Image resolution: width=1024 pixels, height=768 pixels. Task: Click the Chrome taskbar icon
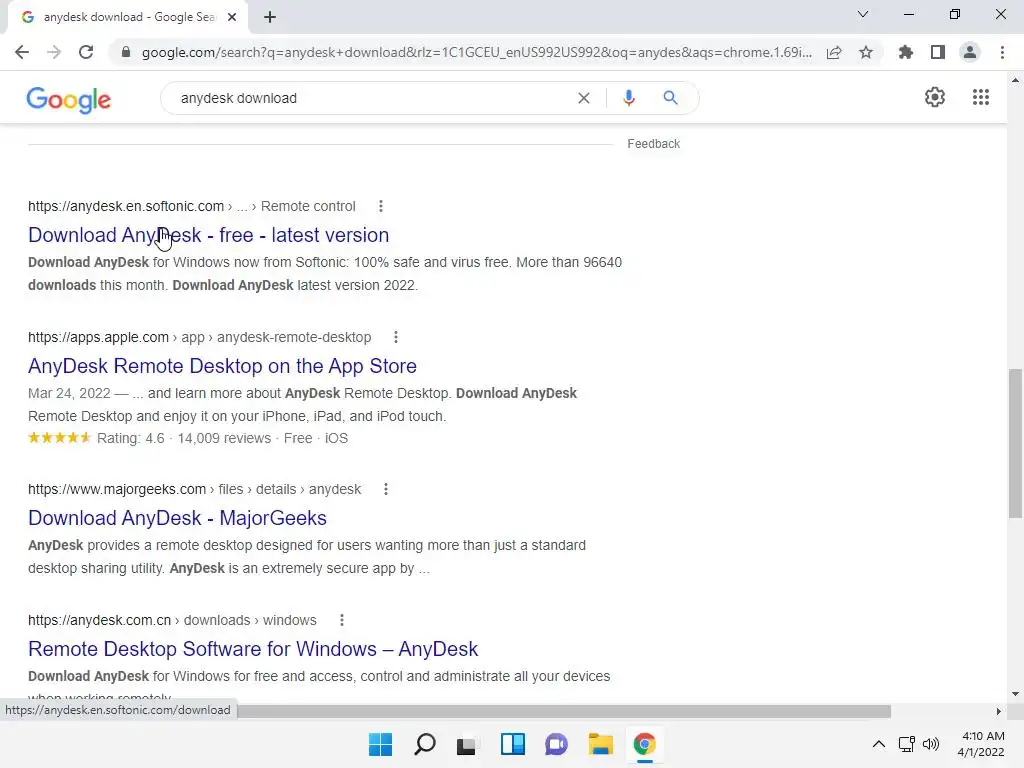[645, 744]
